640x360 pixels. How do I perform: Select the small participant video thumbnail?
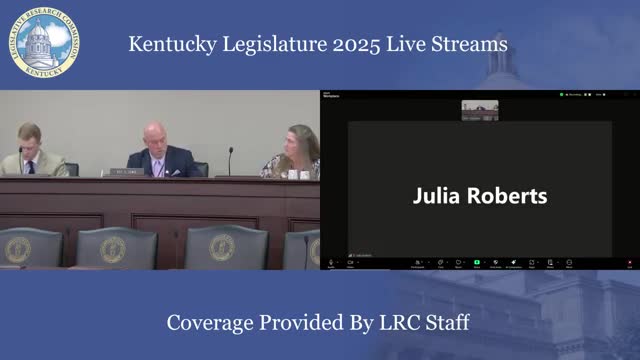(480, 110)
